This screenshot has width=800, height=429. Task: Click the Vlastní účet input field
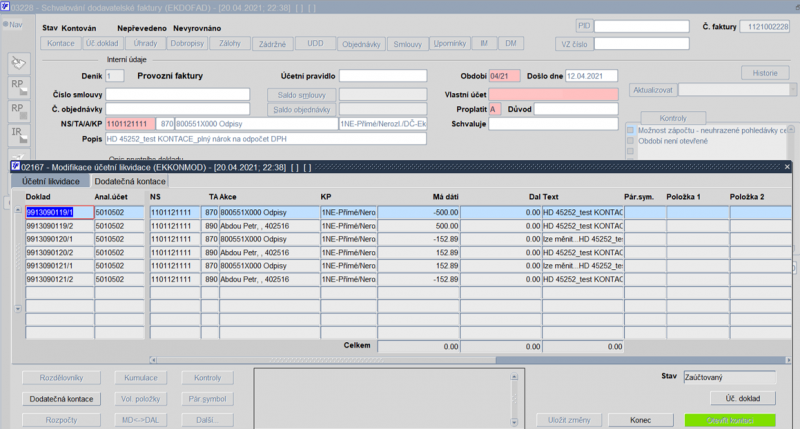pyautogui.click(x=554, y=94)
